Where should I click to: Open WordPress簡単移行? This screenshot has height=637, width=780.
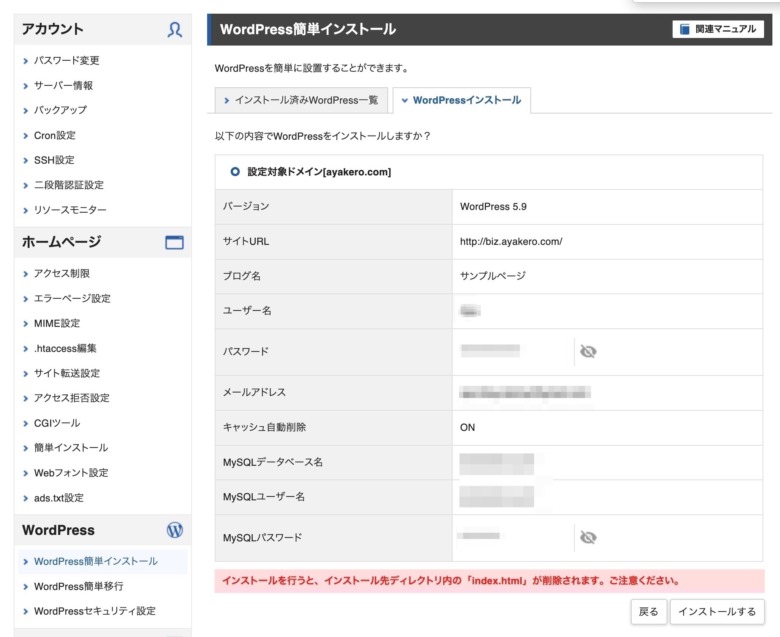pos(79,586)
